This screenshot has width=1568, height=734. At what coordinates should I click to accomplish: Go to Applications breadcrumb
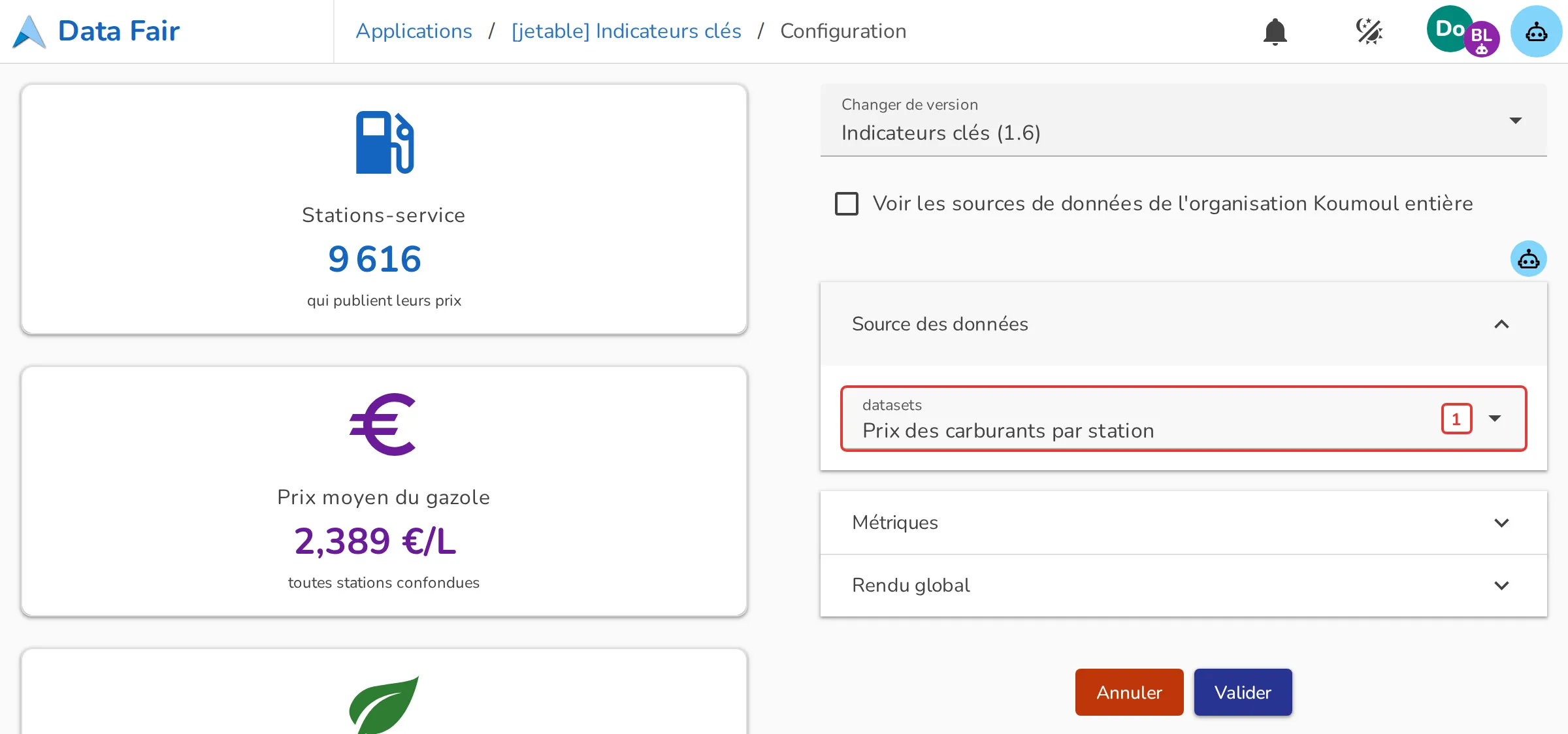pyautogui.click(x=414, y=31)
